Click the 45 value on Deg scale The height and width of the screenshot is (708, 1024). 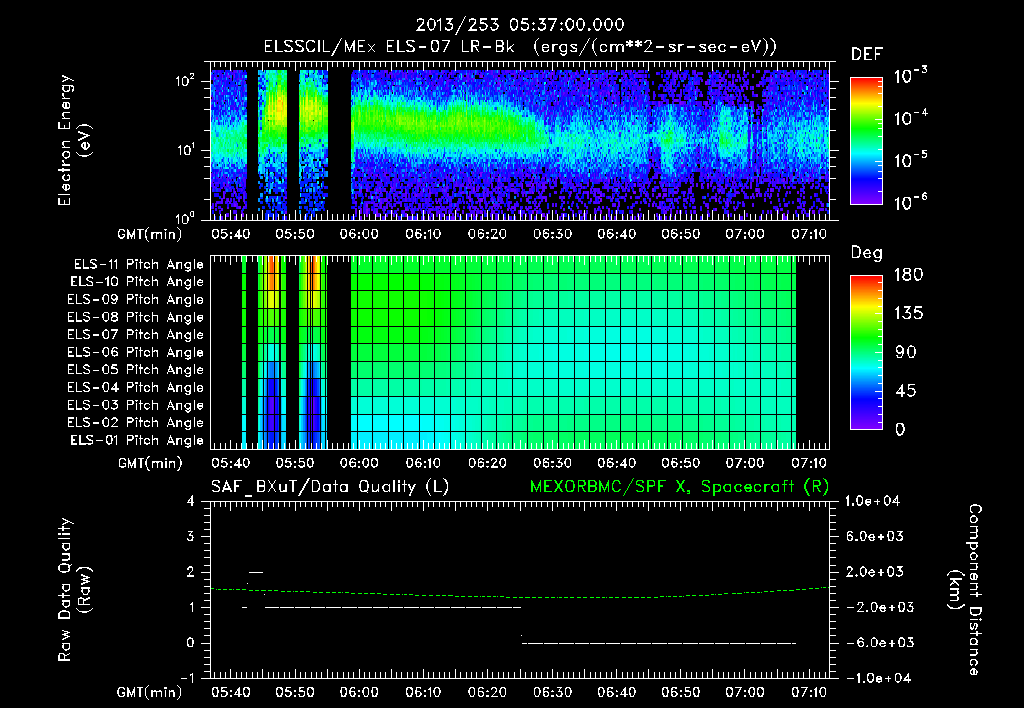pos(906,391)
